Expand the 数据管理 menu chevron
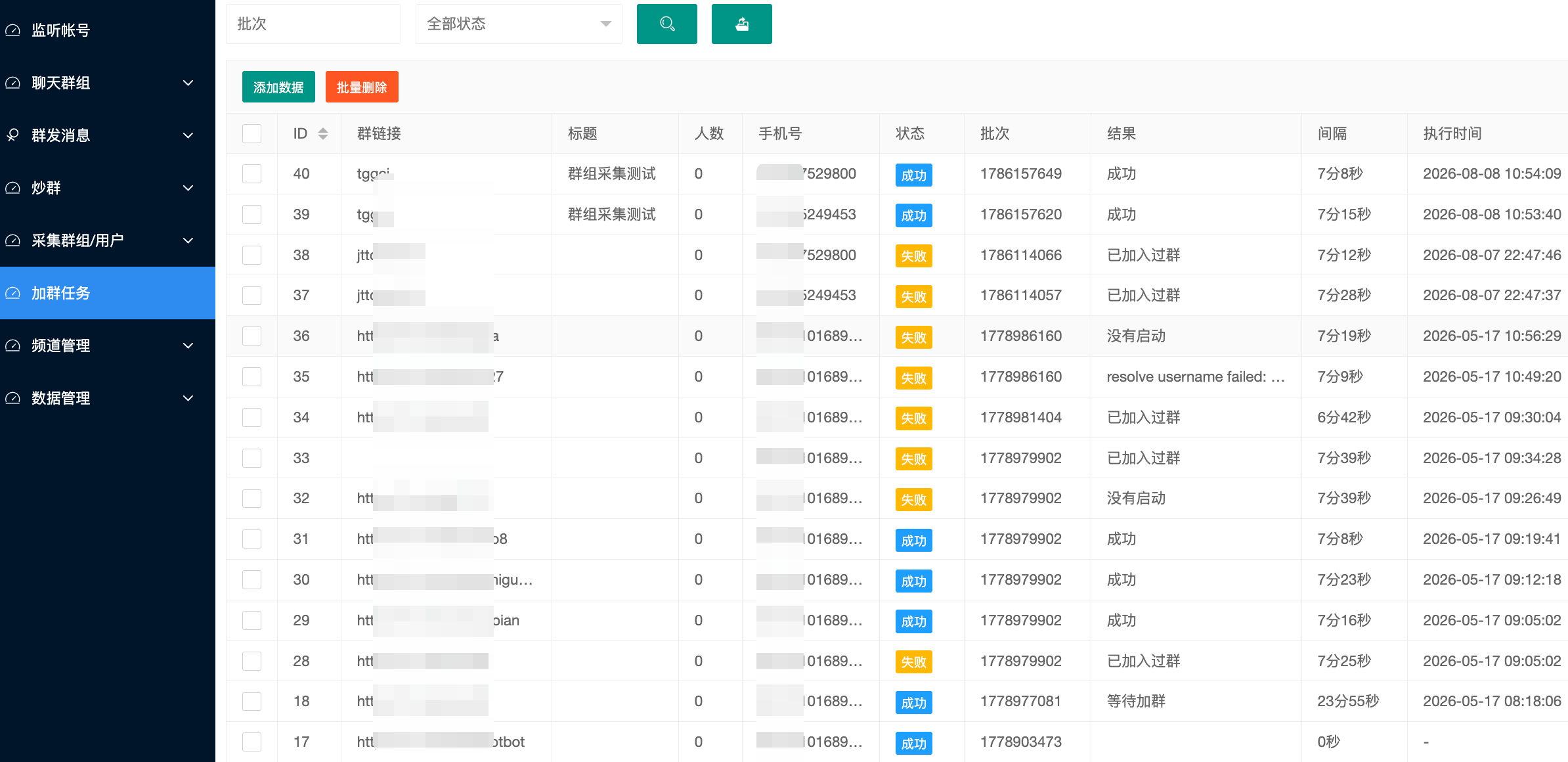 [188, 398]
